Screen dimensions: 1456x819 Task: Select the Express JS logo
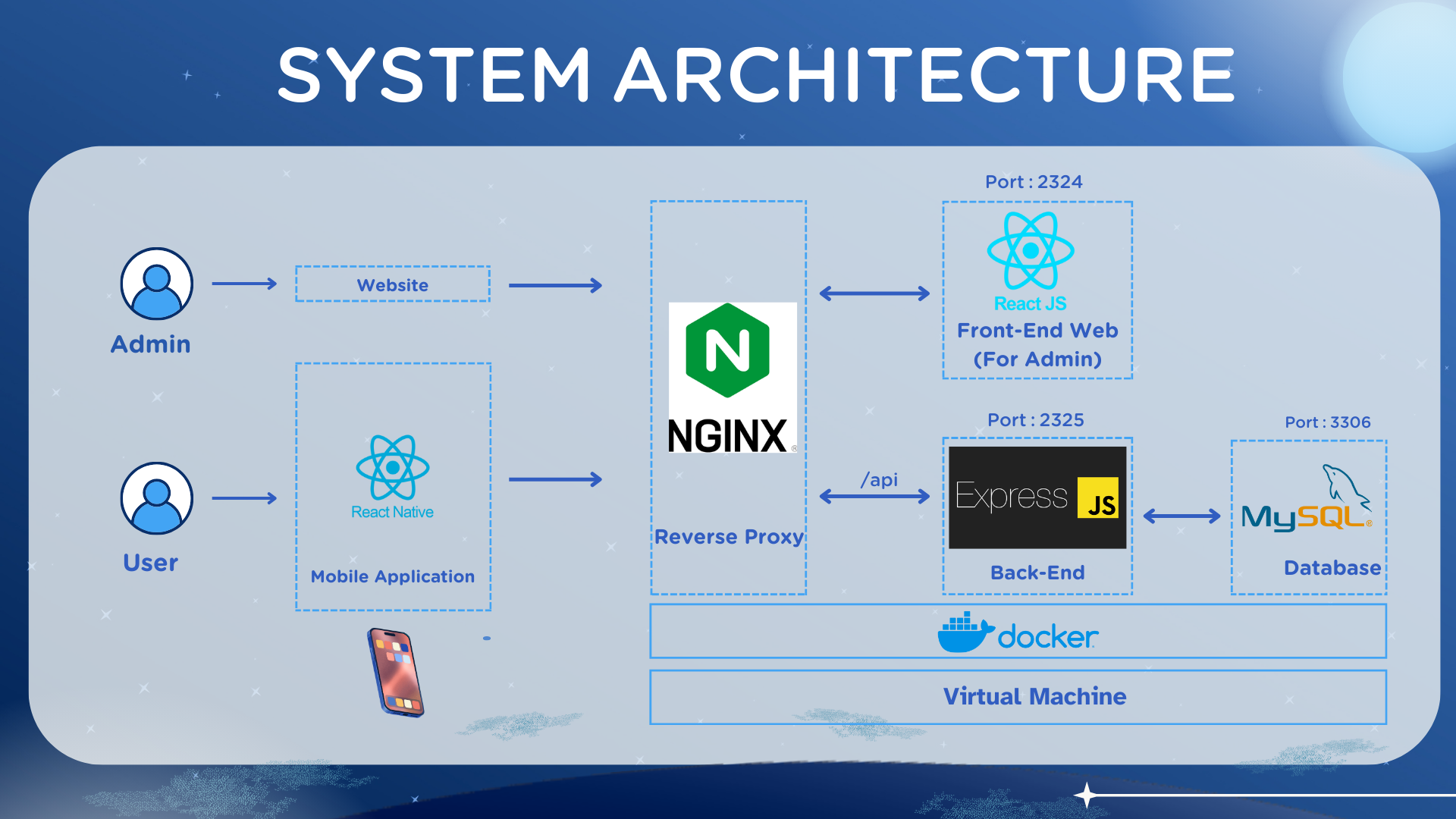(x=1037, y=497)
